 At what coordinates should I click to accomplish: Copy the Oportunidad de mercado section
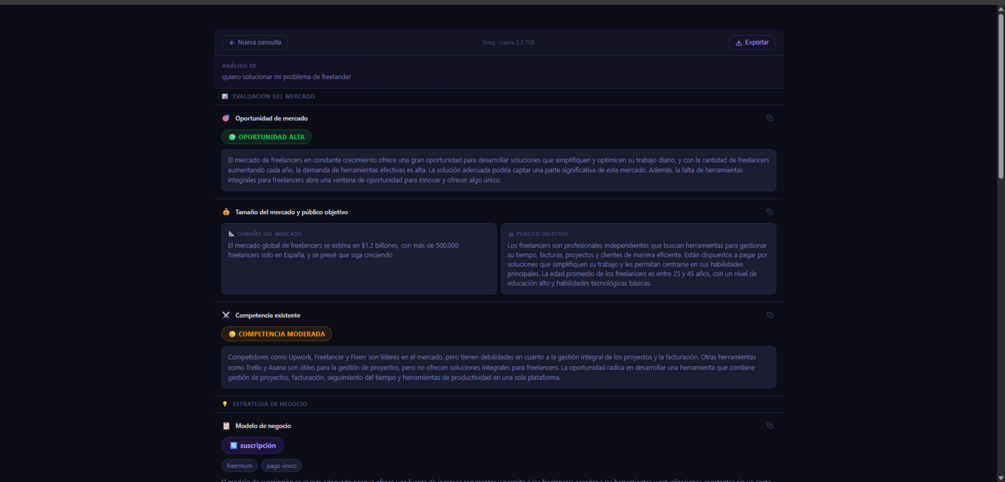pos(770,118)
